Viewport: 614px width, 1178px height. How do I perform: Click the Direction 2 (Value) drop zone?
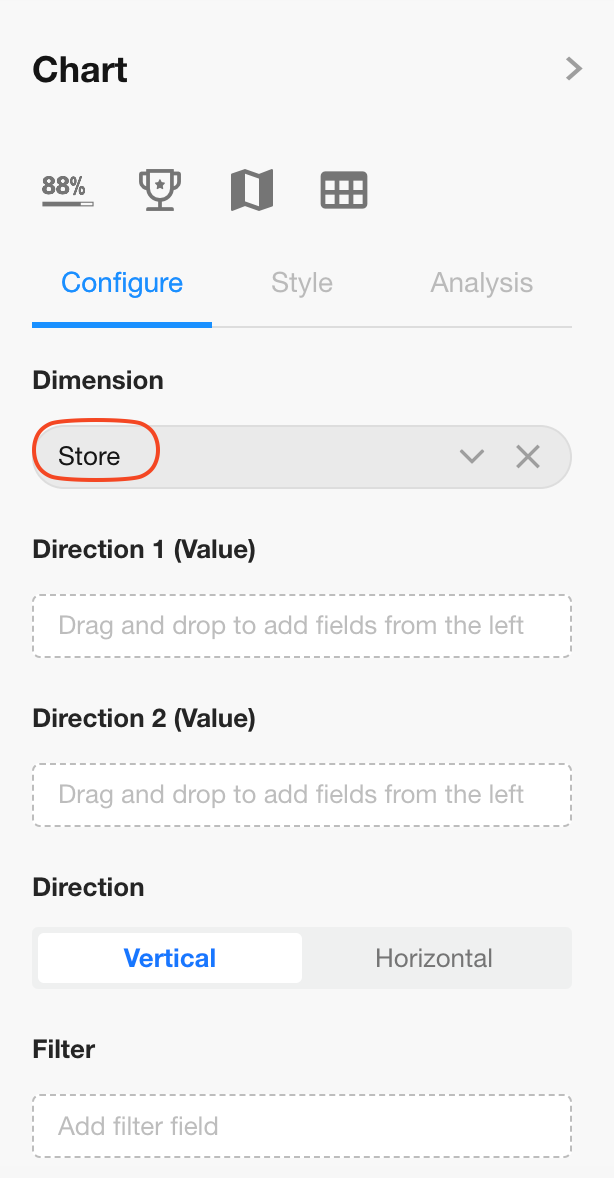301,795
